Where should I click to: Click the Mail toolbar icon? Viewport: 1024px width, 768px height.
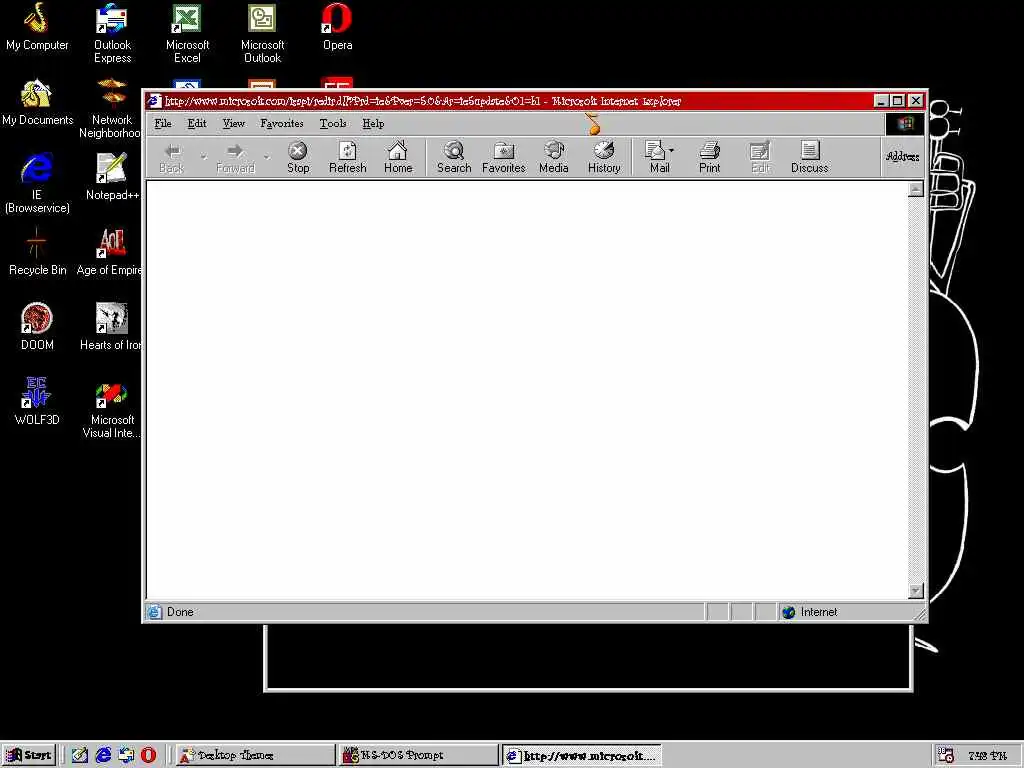pyautogui.click(x=656, y=158)
